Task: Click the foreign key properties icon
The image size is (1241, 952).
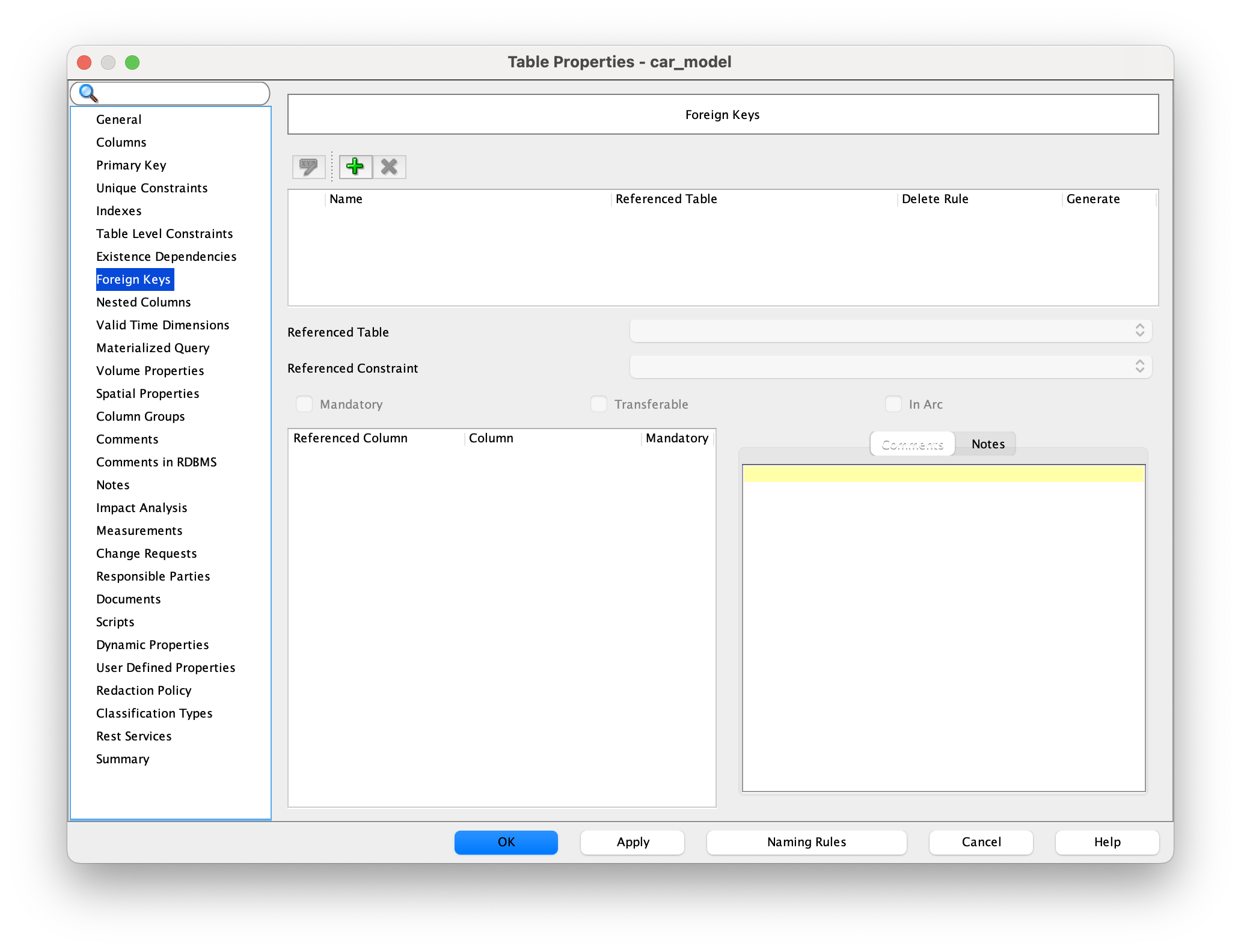Action: (x=308, y=166)
